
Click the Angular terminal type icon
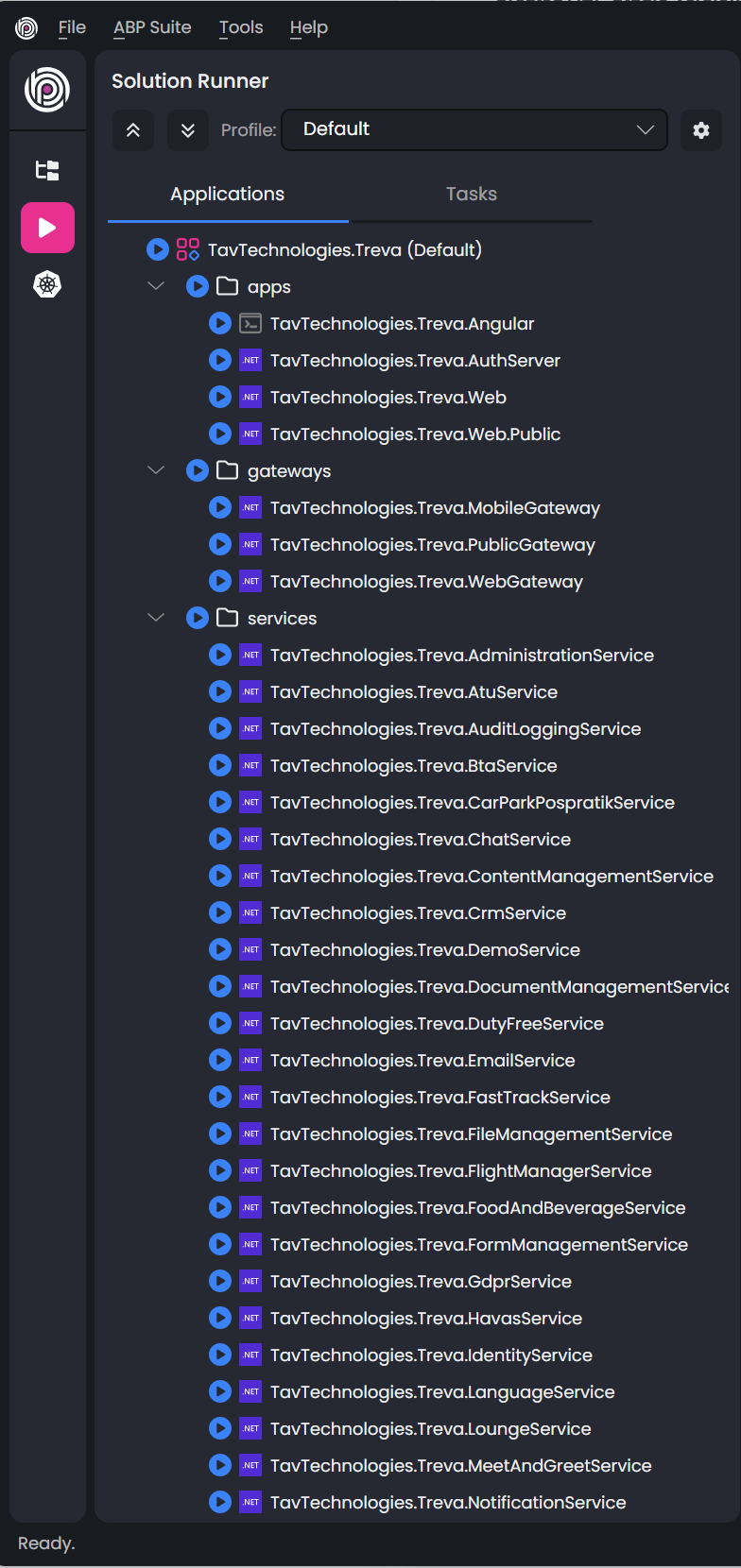(250, 323)
